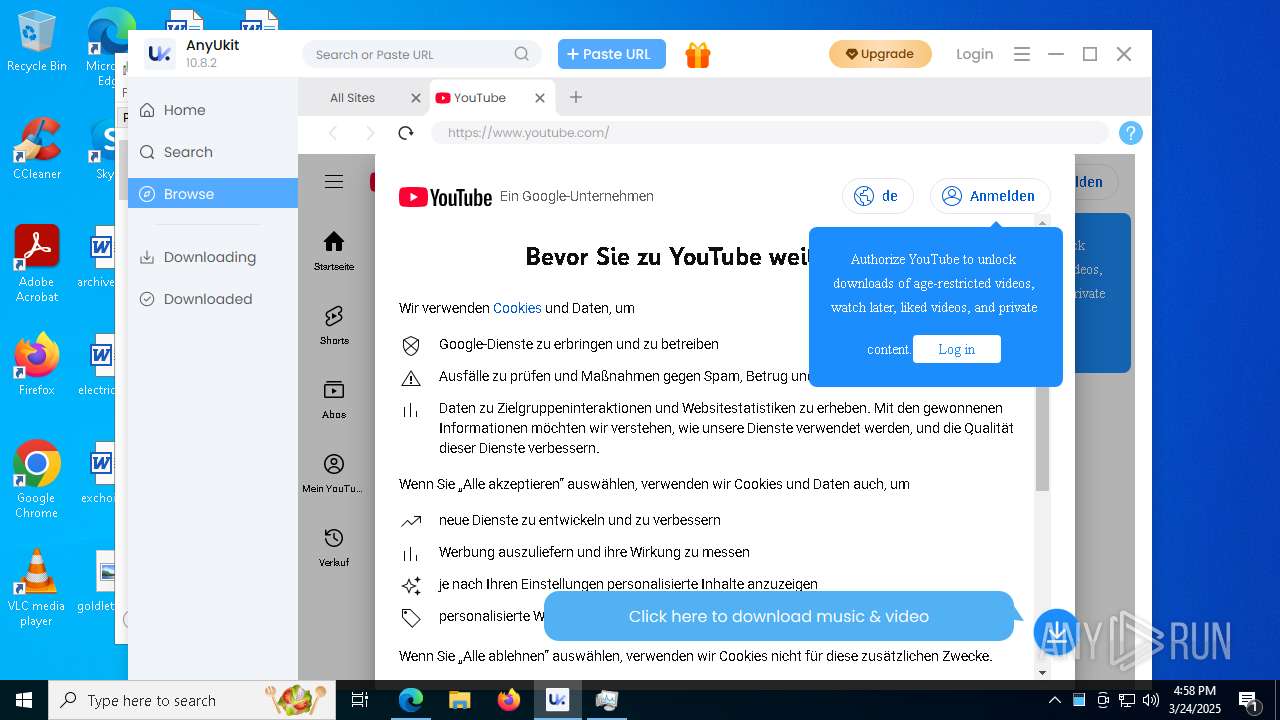Open YouTube Shorts in sidebar
This screenshot has width=1280, height=720.
point(334,325)
